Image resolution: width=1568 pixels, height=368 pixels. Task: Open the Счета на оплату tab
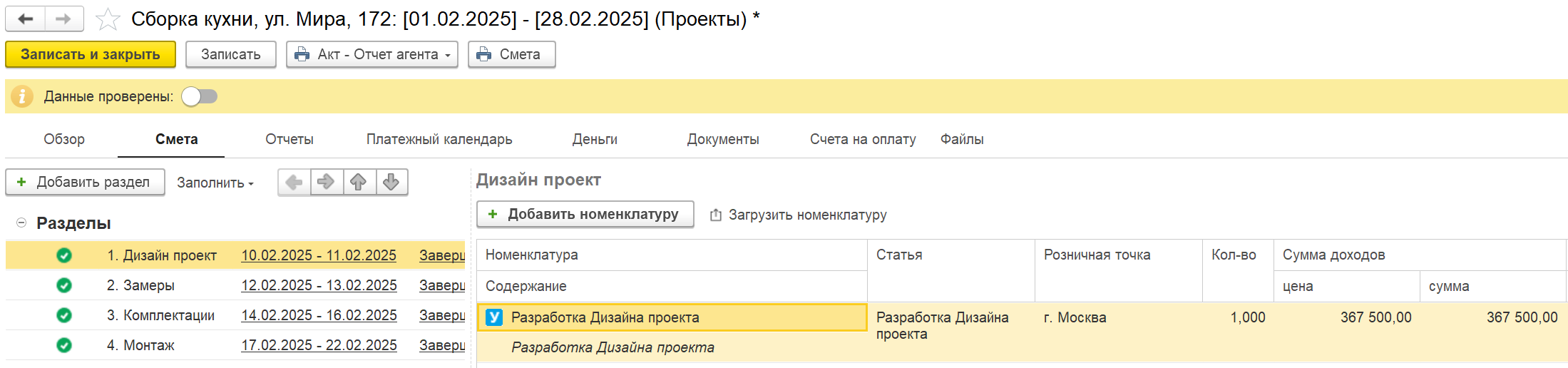863,139
